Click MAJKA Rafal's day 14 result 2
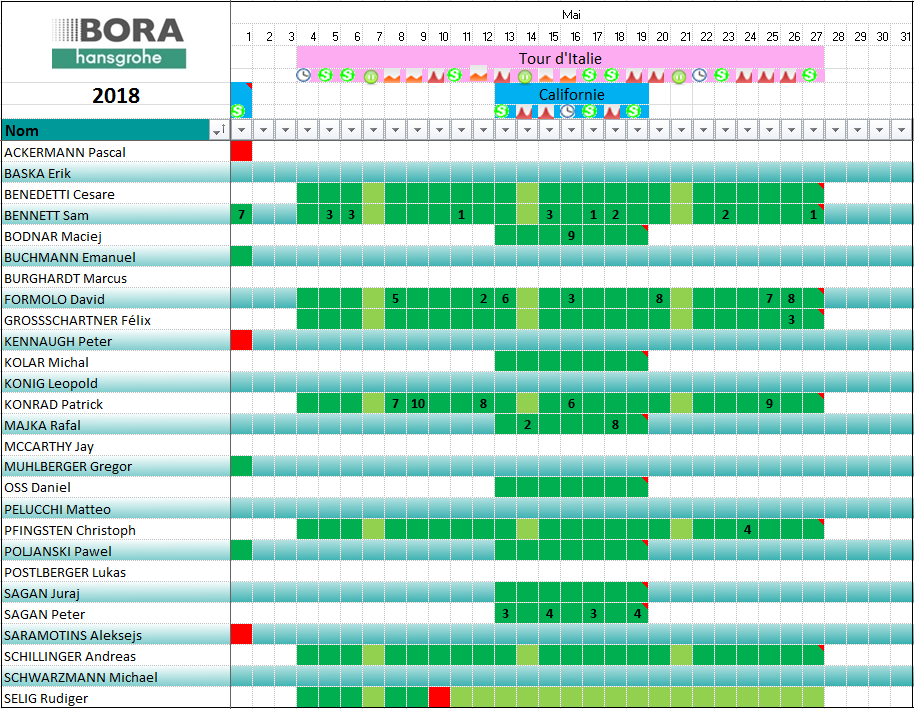 (x=528, y=424)
